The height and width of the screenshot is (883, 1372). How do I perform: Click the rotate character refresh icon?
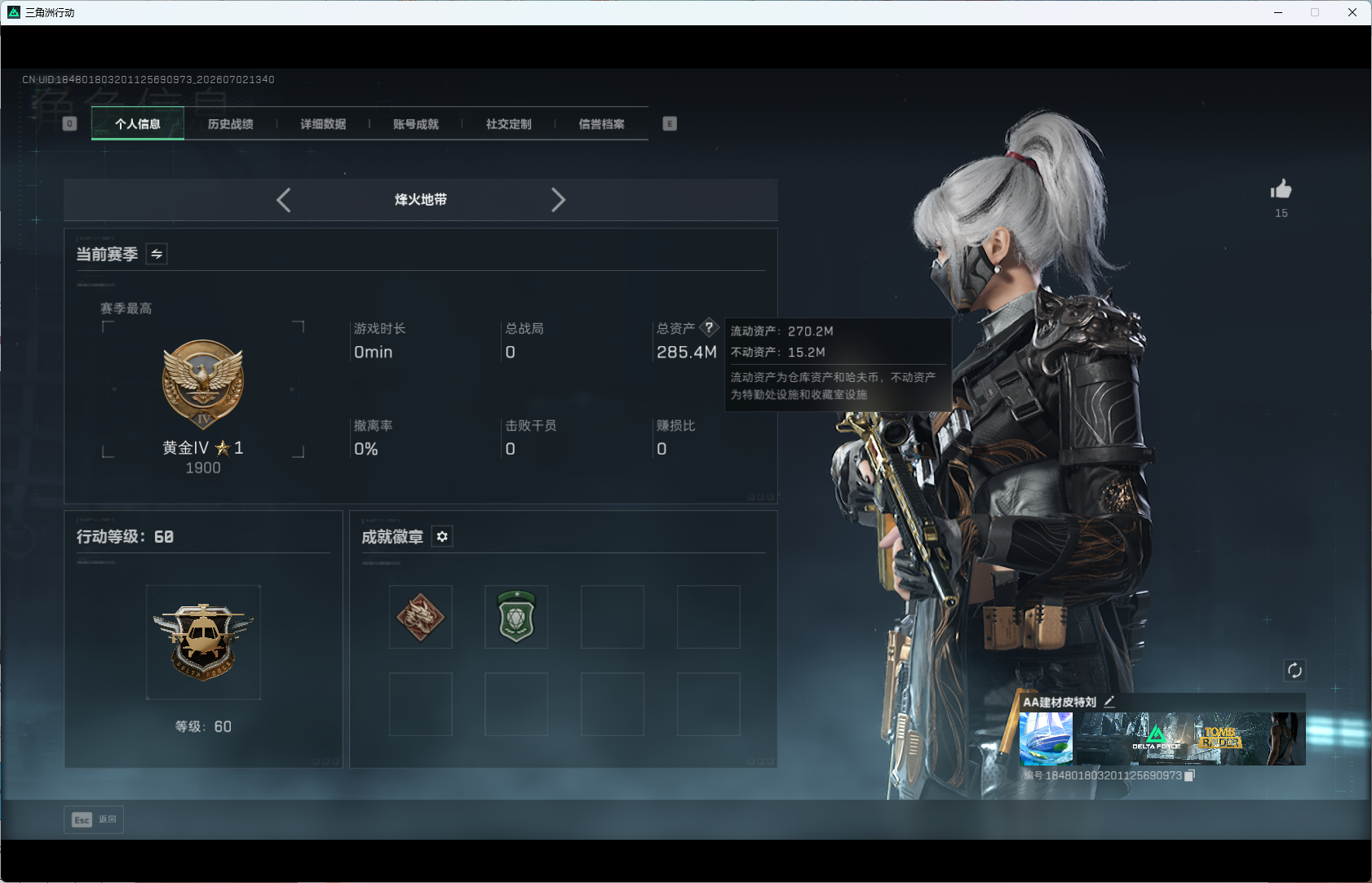[x=1295, y=670]
